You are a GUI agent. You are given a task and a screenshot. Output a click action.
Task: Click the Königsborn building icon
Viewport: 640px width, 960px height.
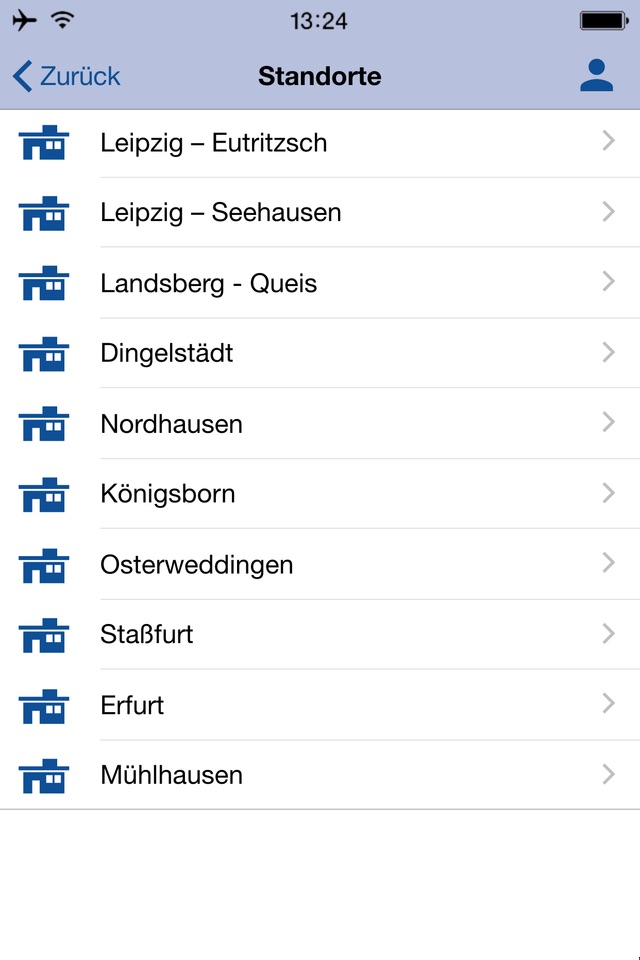44,494
